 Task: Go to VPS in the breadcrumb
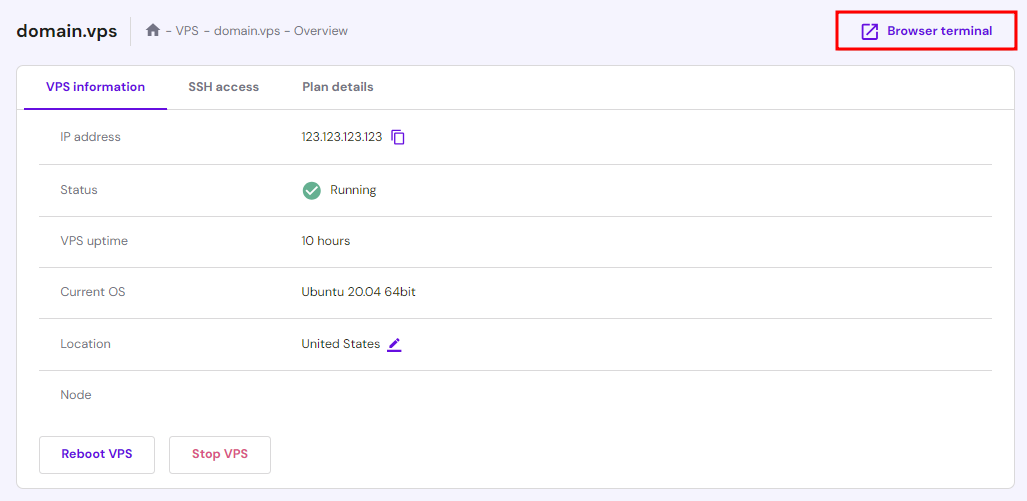(187, 31)
